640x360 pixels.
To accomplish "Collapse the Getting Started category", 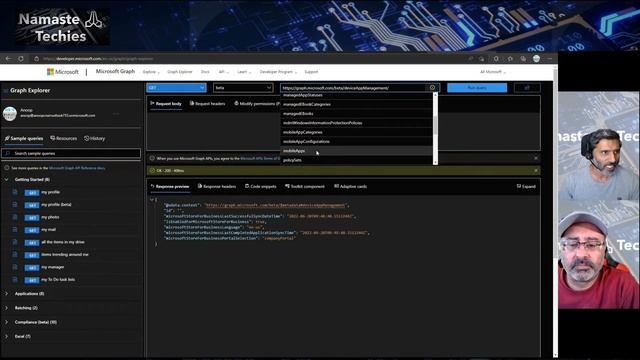I will [x=6, y=180].
